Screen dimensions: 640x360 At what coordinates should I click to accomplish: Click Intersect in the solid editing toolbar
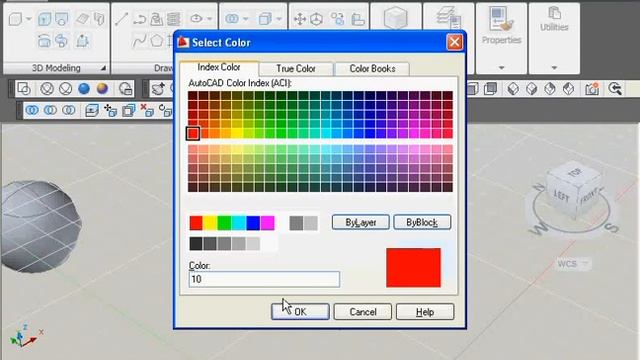[x=69, y=110]
